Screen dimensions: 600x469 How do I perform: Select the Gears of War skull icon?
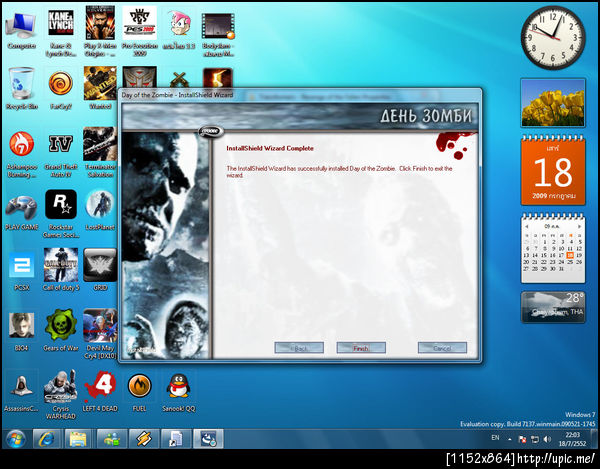(x=61, y=330)
